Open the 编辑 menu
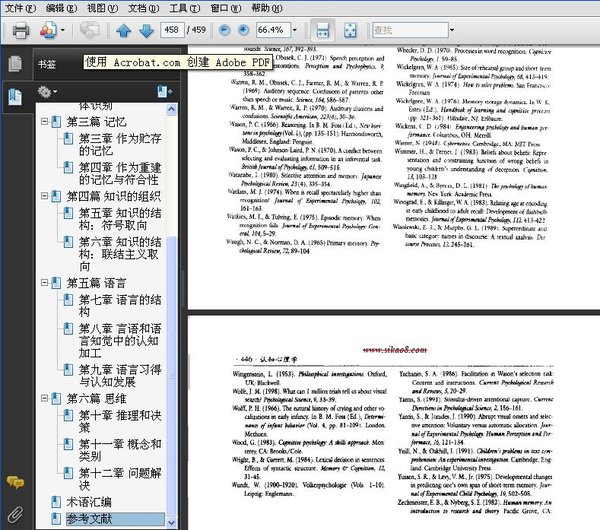Viewport: 600px width, 530px height. (x=61, y=8)
